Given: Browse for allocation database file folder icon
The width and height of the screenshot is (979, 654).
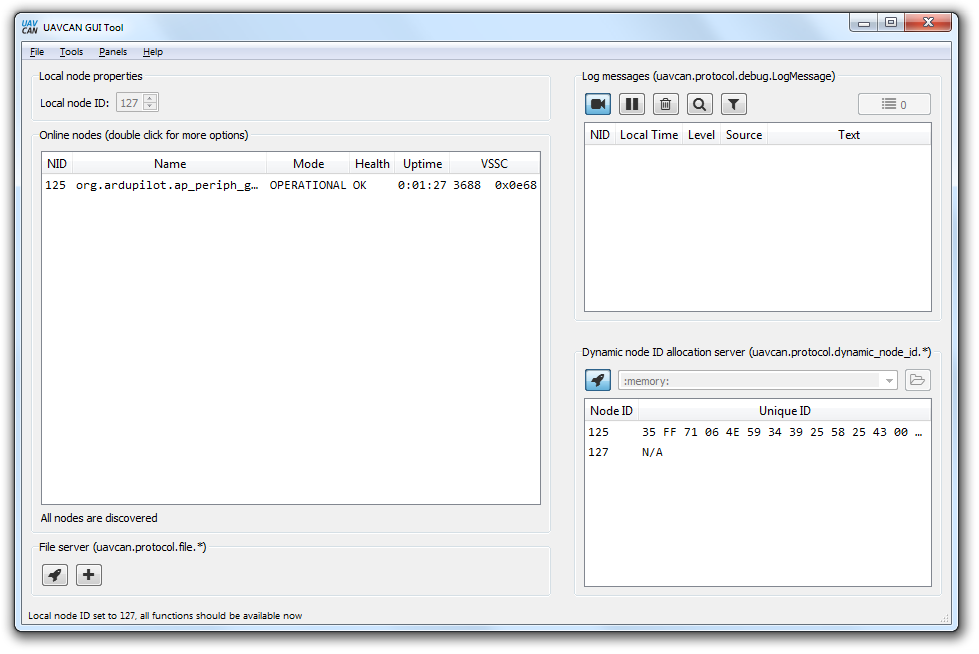Looking at the screenshot, I should coord(917,380).
